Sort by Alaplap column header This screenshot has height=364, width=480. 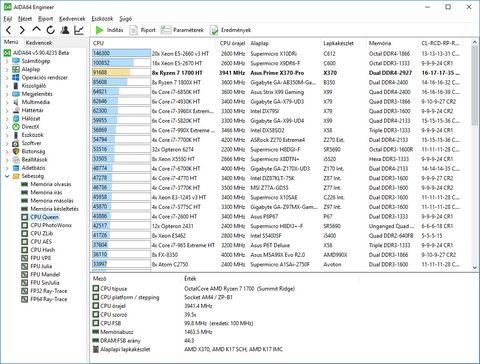(x=284, y=43)
